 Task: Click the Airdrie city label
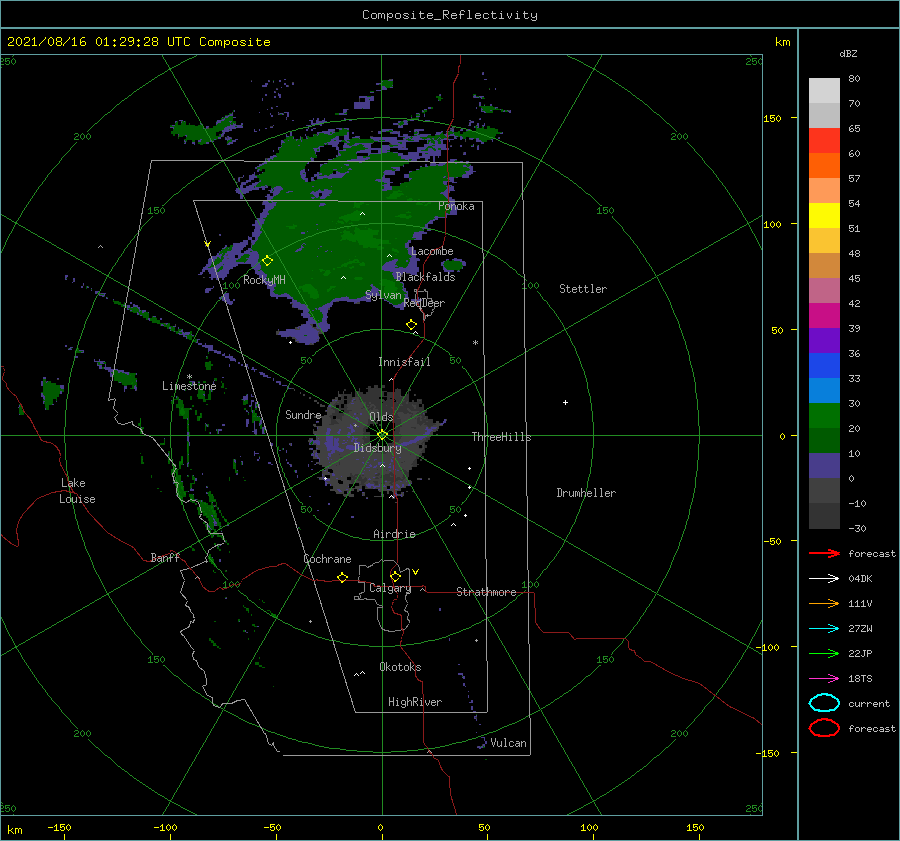coord(394,534)
